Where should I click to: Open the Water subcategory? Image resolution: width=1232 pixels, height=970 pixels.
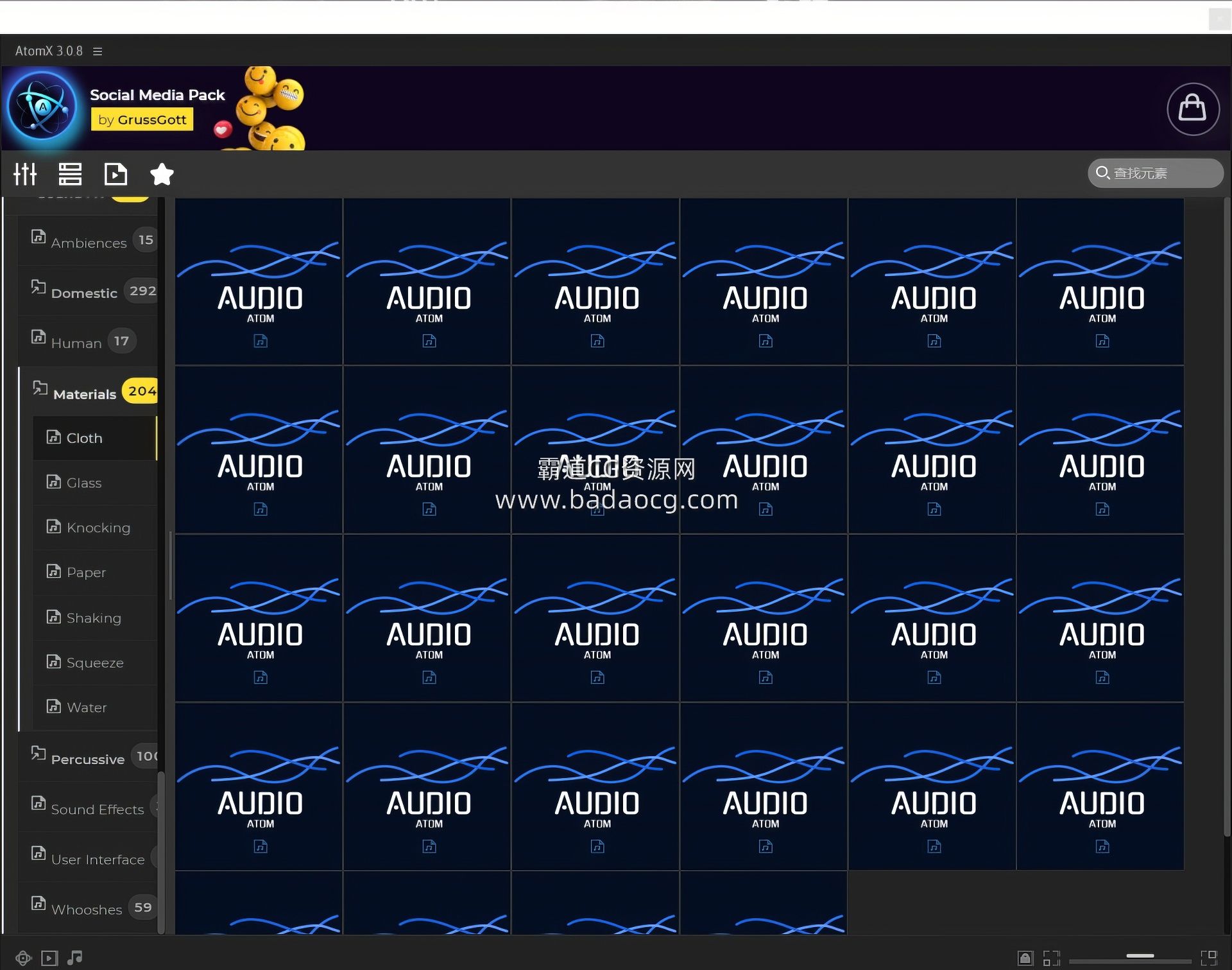[95, 707]
